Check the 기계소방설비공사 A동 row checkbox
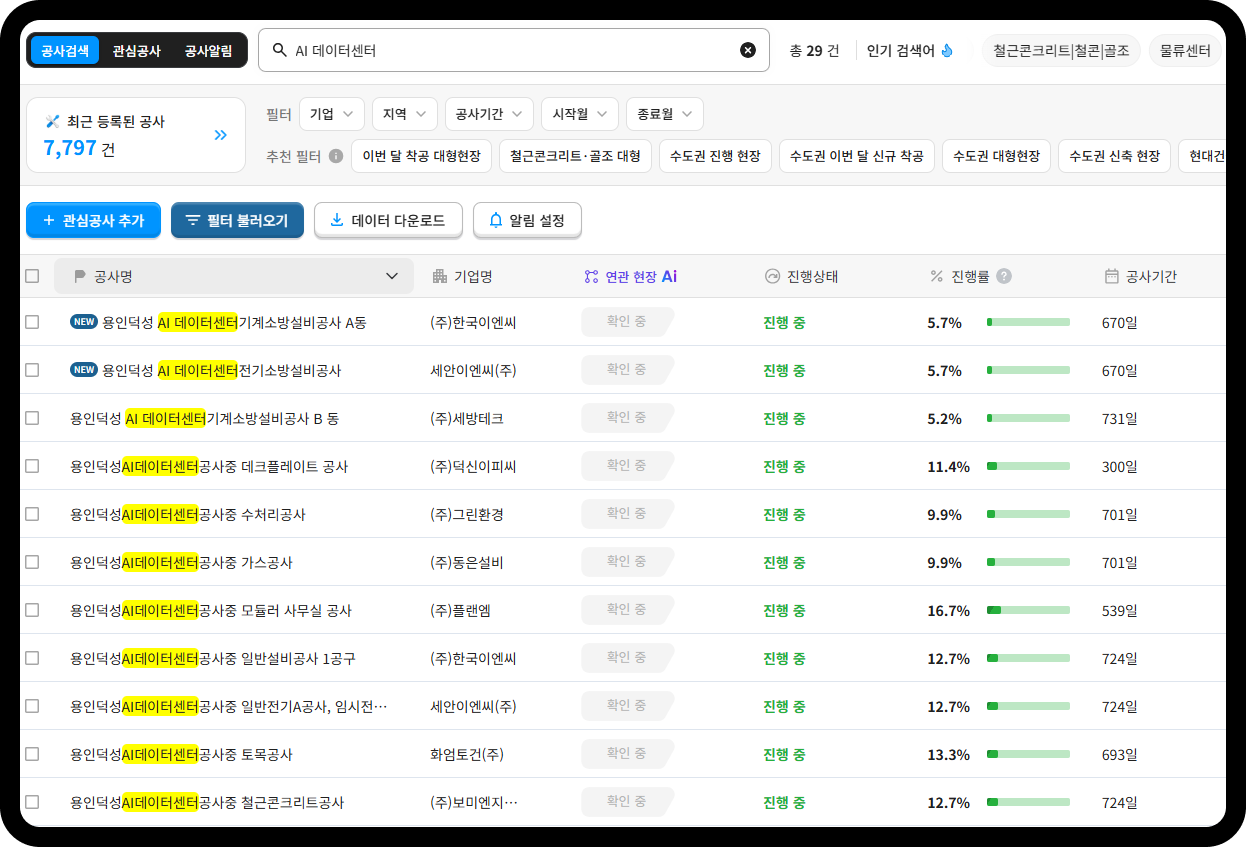Viewport: 1246px width, 847px height. 32,322
